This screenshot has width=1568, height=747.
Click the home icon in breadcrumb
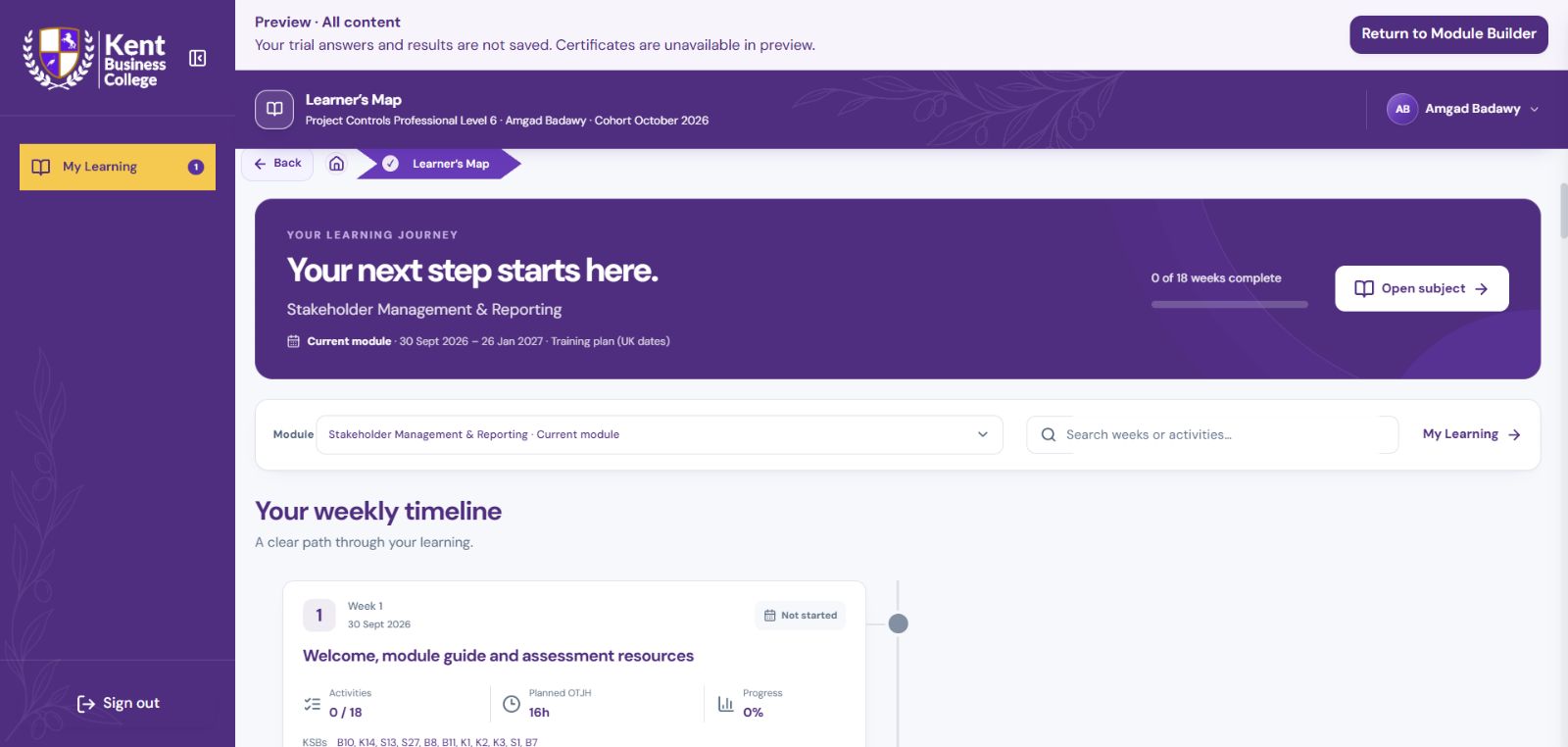coord(336,164)
